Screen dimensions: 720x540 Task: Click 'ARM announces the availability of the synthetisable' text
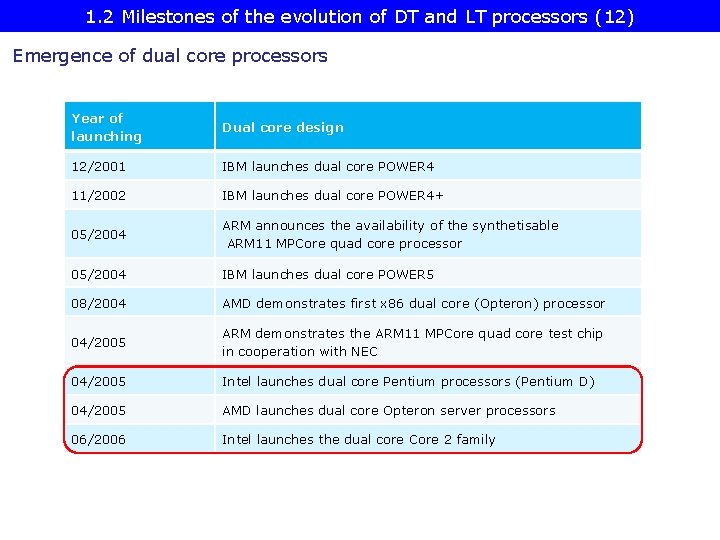coord(390,225)
